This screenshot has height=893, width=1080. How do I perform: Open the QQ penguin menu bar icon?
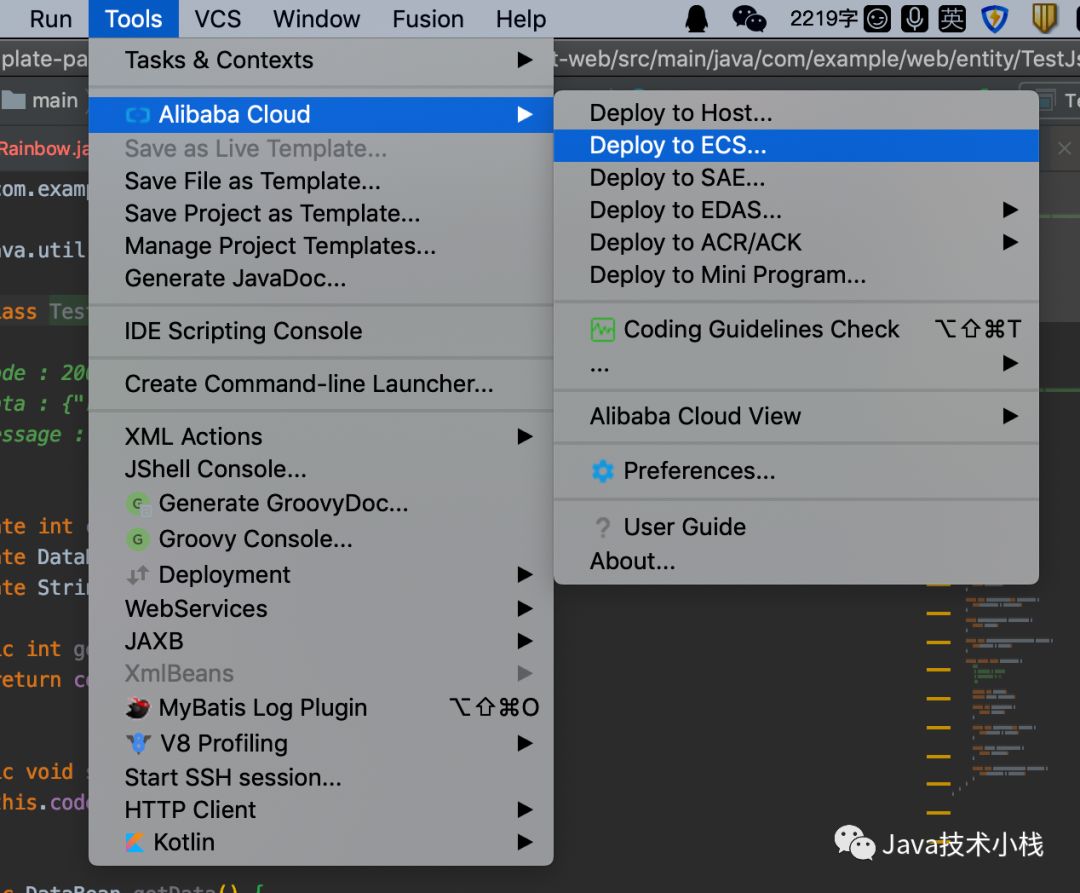coord(697,19)
